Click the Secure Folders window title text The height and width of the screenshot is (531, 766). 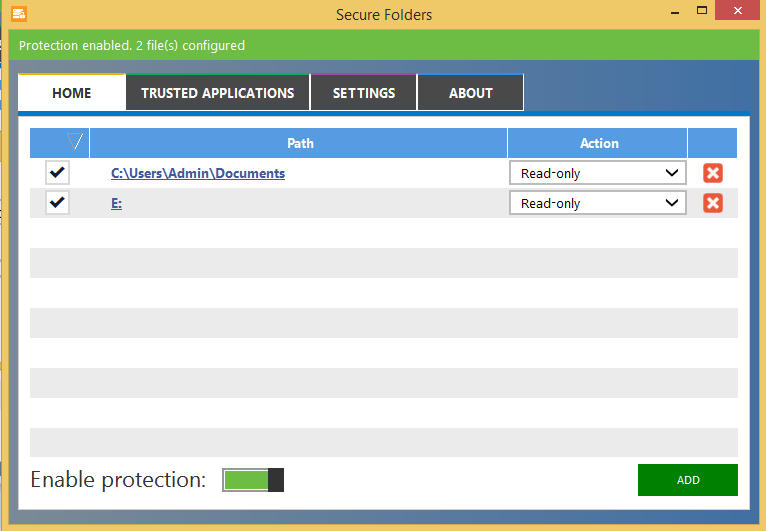(384, 15)
